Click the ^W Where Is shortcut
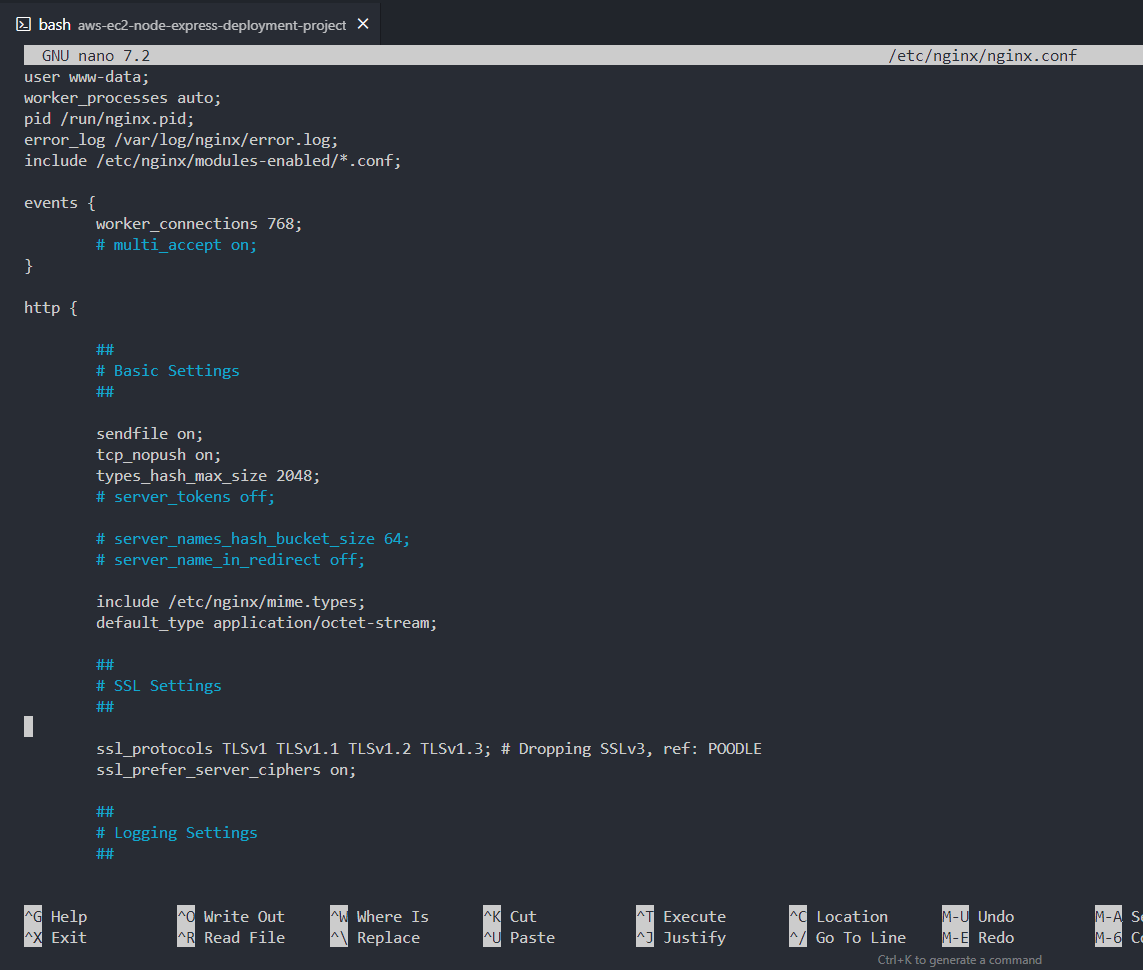The image size is (1143, 970). (380, 917)
